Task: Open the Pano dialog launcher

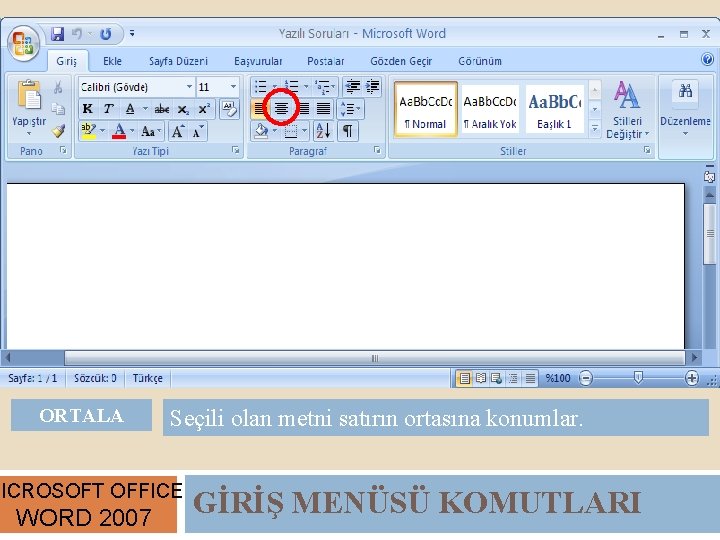Action: click(x=63, y=150)
